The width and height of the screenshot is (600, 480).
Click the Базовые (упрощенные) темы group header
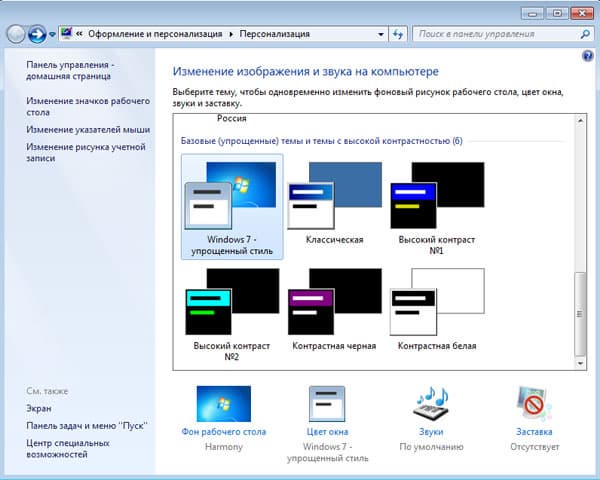pos(321,141)
